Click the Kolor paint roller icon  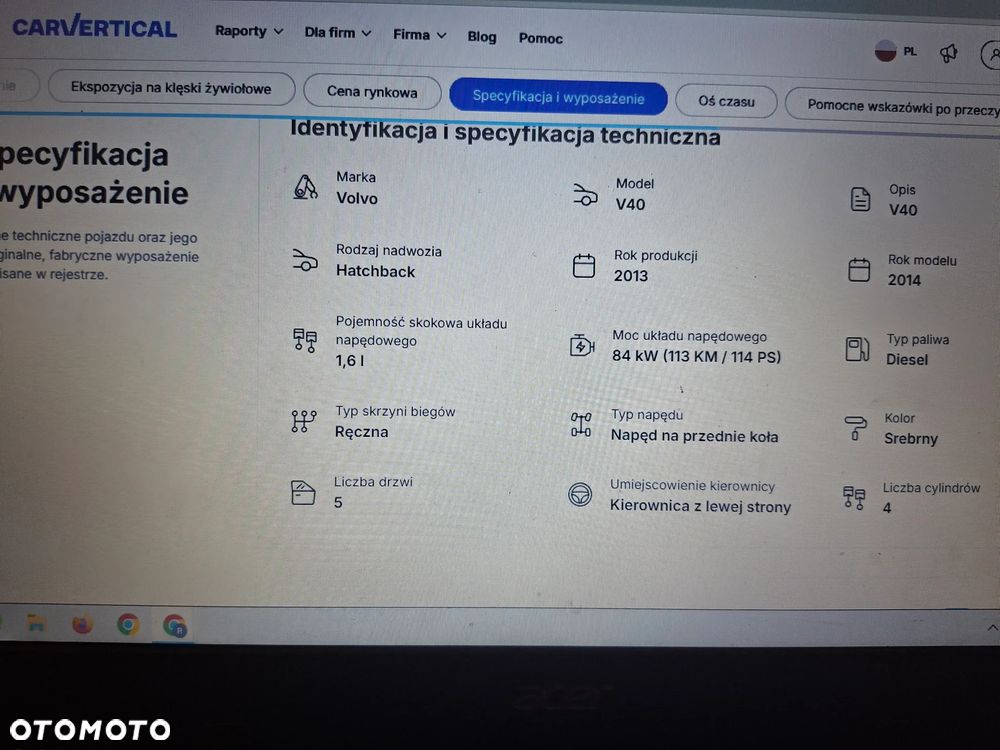(855, 428)
